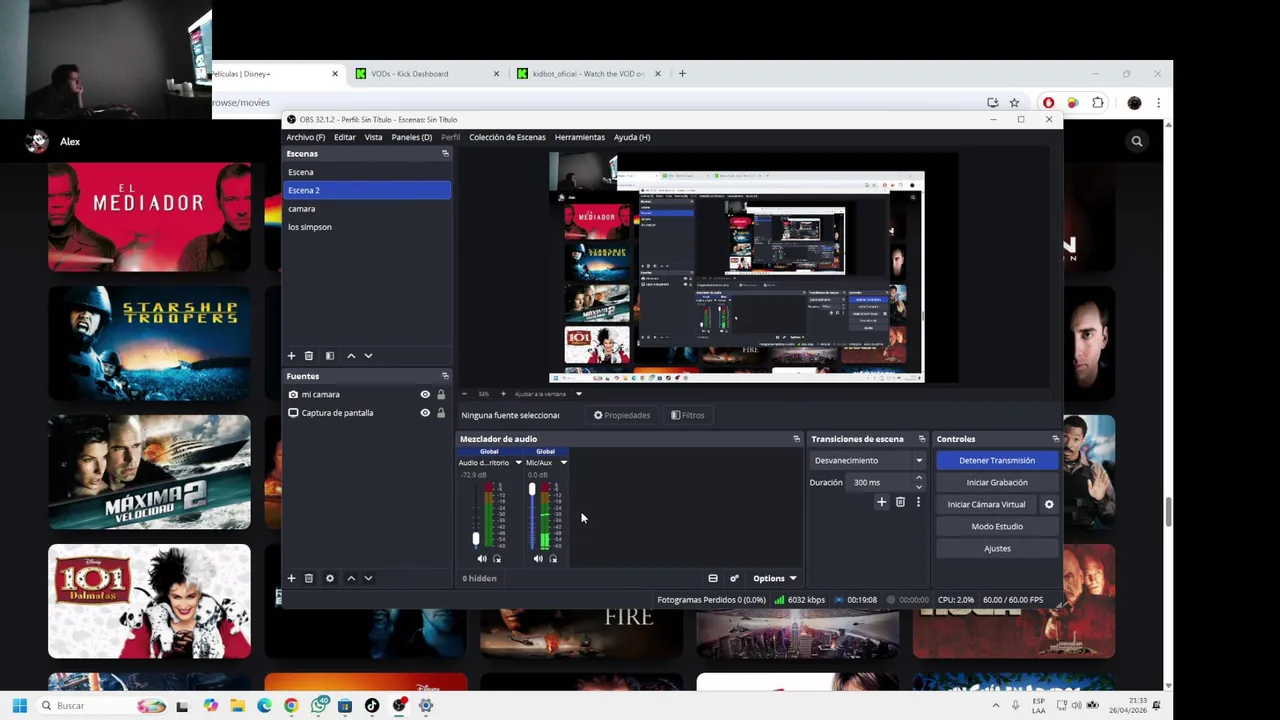Undock the Transiciones de escena panel
This screenshot has height=720, width=1280.
pyautogui.click(x=922, y=439)
